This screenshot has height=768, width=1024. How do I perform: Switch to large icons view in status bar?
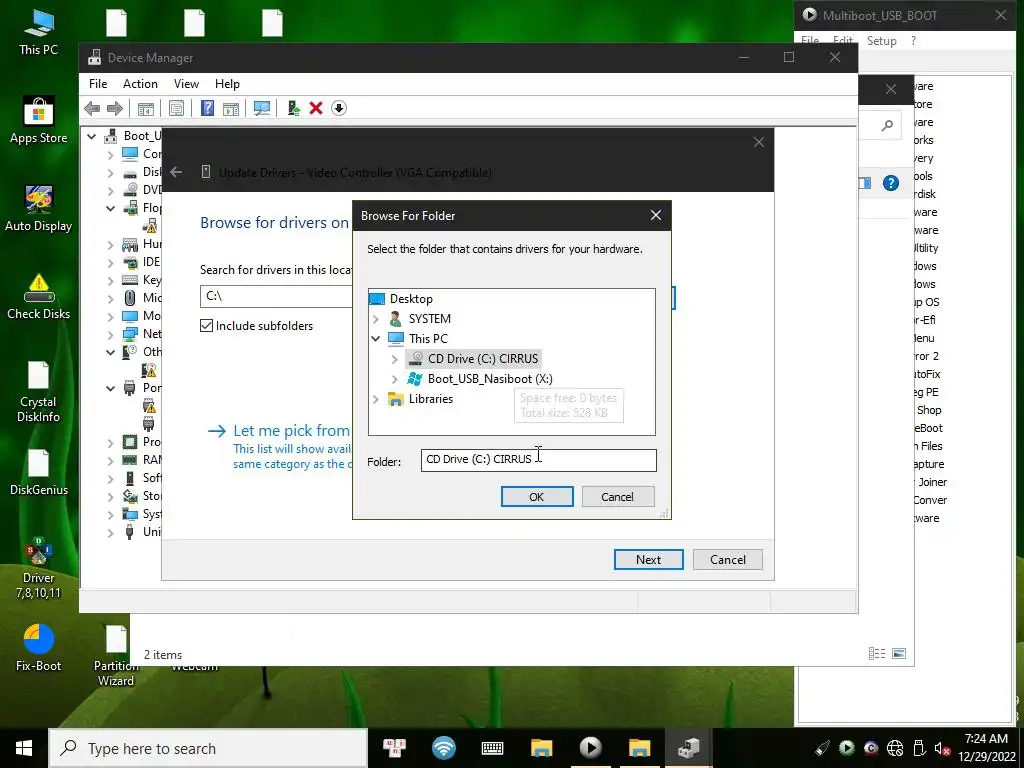click(x=899, y=654)
